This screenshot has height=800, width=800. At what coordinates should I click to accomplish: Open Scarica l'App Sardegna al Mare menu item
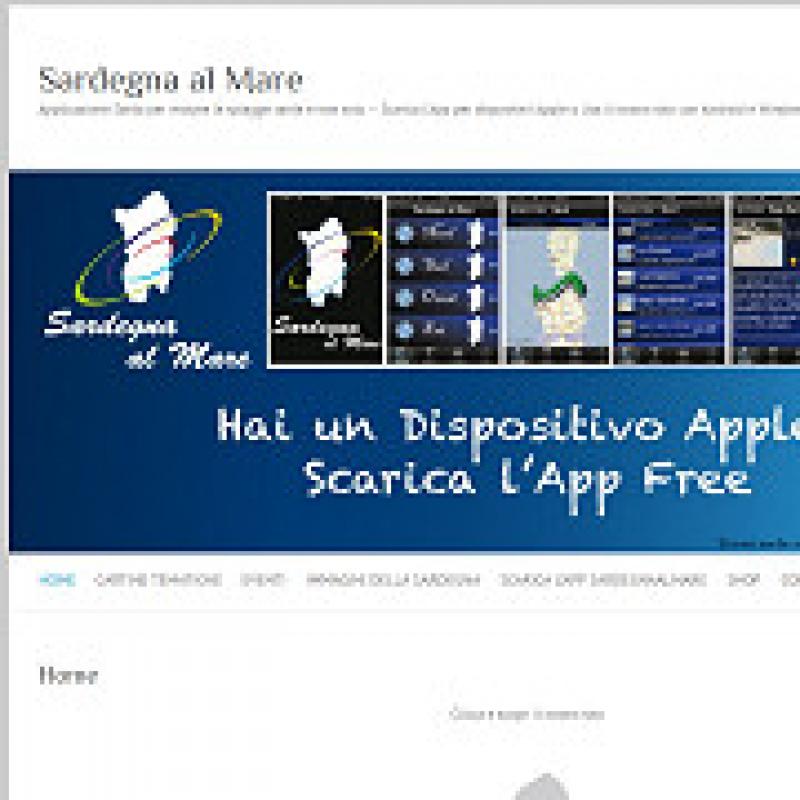[603, 580]
